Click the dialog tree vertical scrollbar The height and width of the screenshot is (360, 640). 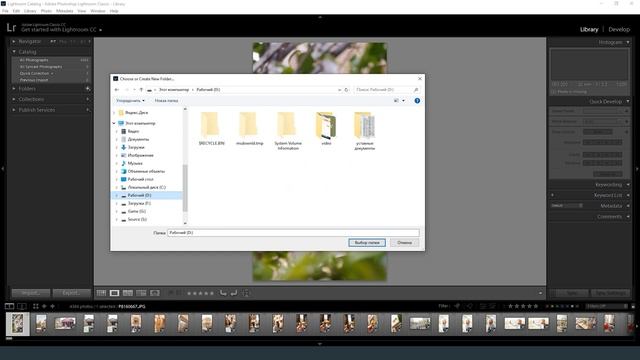coord(185,188)
